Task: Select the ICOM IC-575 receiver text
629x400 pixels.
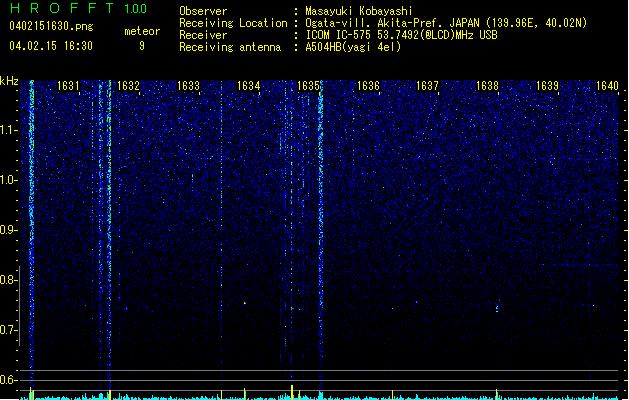Action: (x=401, y=35)
